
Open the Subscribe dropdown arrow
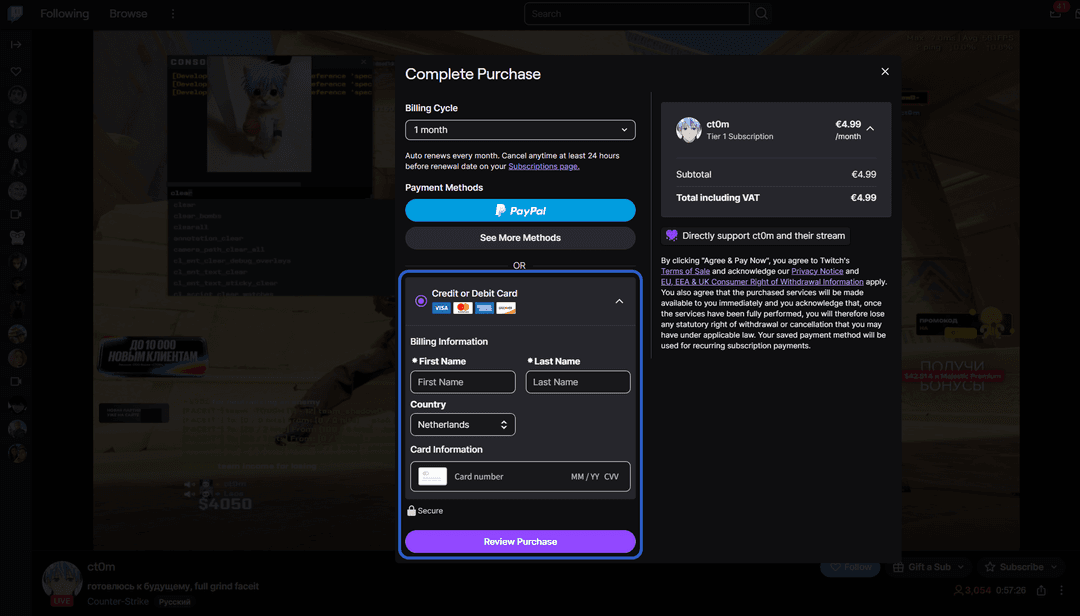point(1055,567)
